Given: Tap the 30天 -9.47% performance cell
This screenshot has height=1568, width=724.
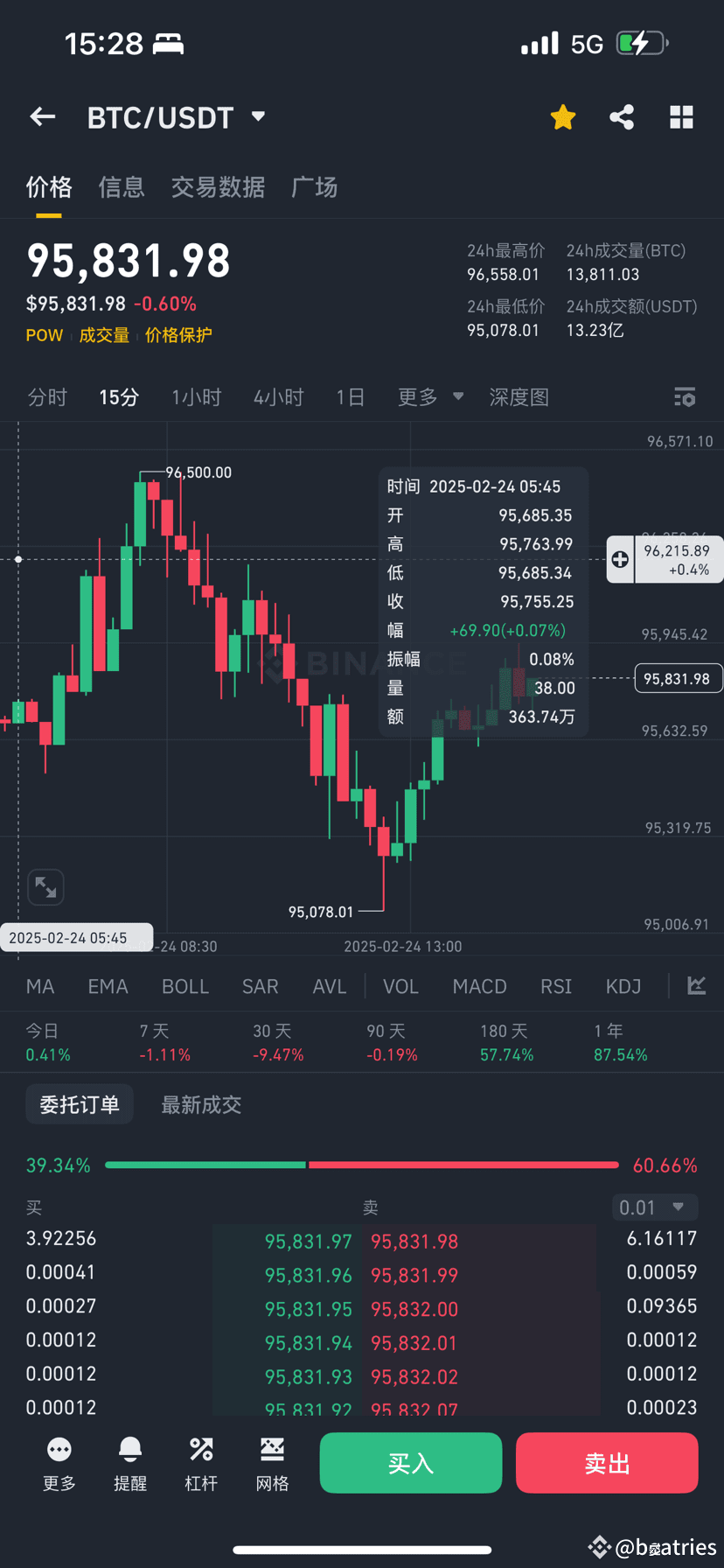Looking at the screenshot, I should 278,1043.
